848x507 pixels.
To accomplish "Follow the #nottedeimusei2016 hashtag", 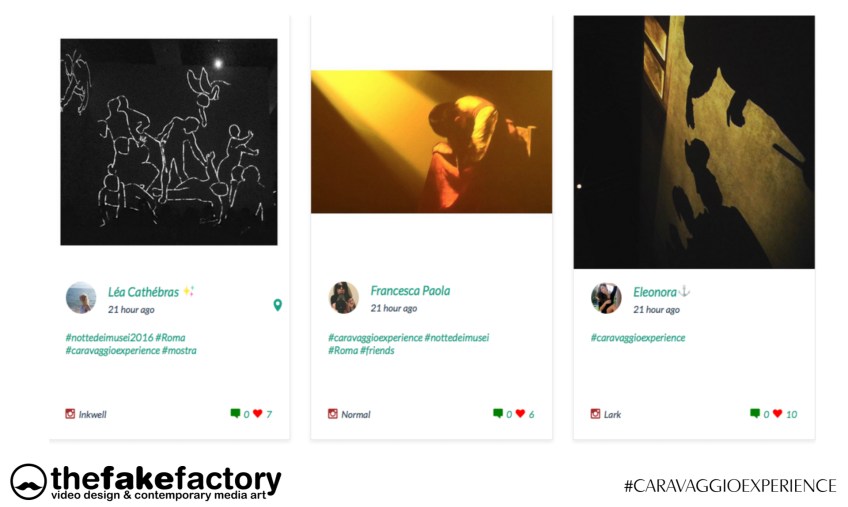I will pyautogui.click(x=109, y=338).
